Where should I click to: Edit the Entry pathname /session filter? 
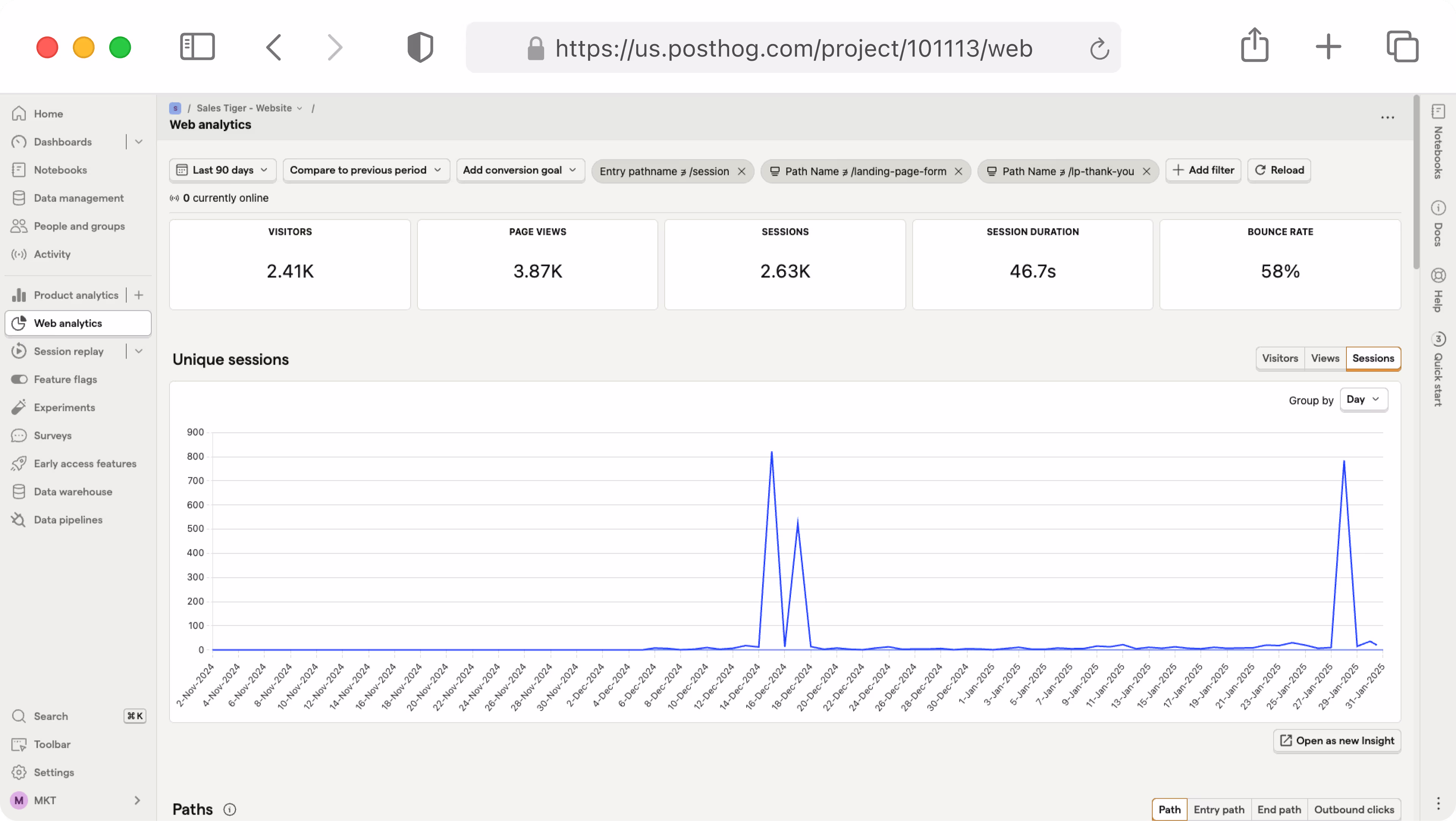664,171
